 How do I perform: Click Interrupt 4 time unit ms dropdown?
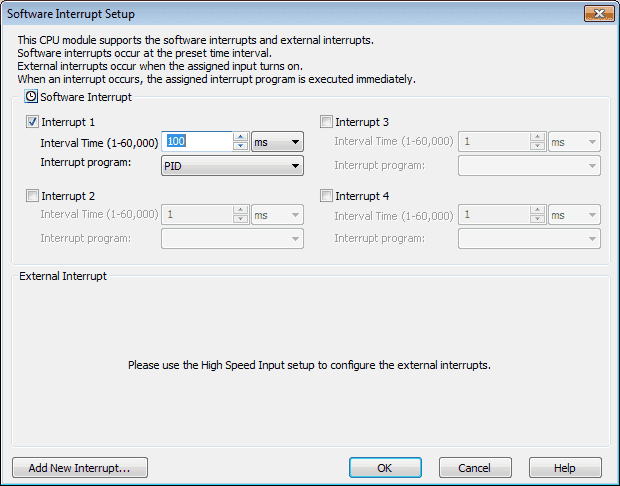575,215
